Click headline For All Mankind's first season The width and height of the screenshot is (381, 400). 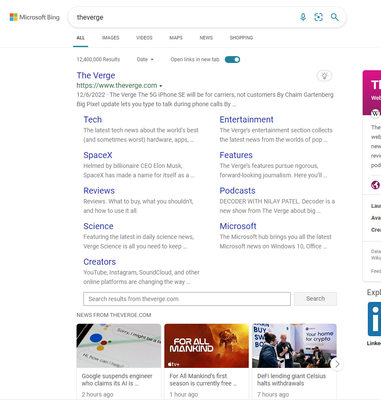[203, 380]
